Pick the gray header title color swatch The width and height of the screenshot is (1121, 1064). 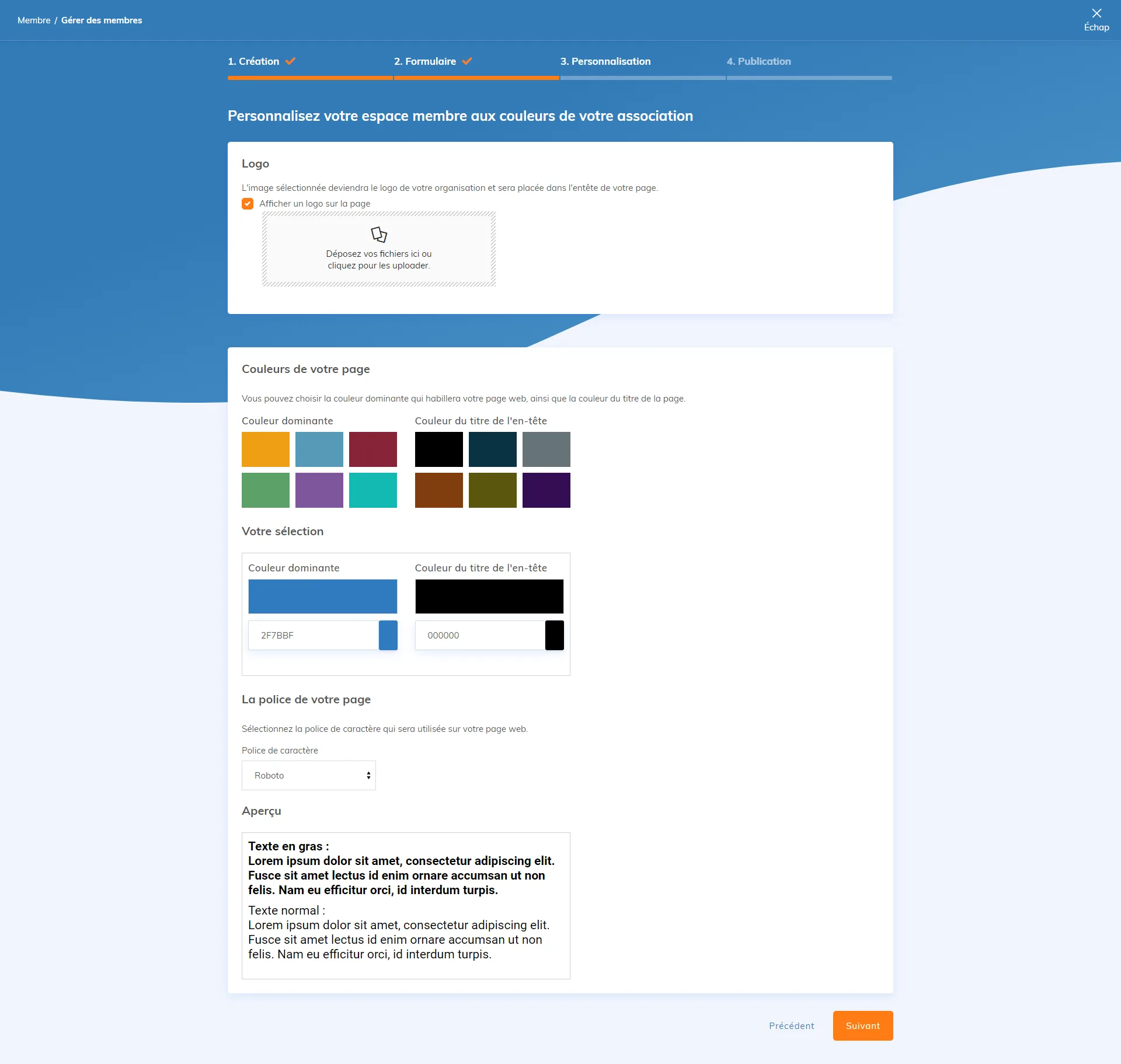pyautogui.click(x=546, y=449)
